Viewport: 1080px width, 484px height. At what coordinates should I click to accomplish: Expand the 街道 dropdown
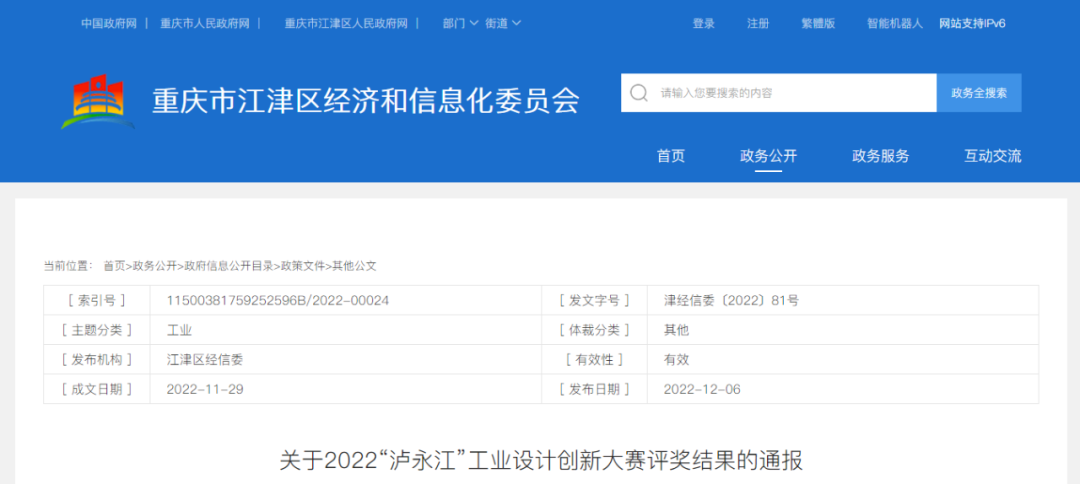[x=503, y=23]
